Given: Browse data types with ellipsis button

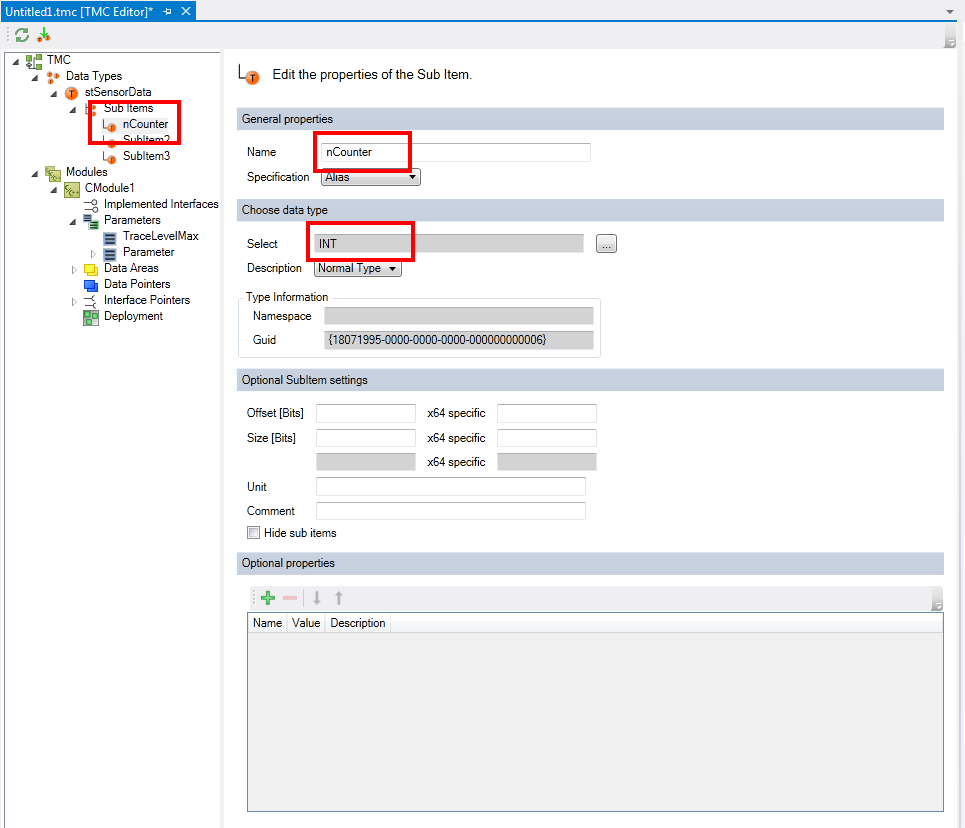Looking at the screenshot, I should (x=606, y=244).
